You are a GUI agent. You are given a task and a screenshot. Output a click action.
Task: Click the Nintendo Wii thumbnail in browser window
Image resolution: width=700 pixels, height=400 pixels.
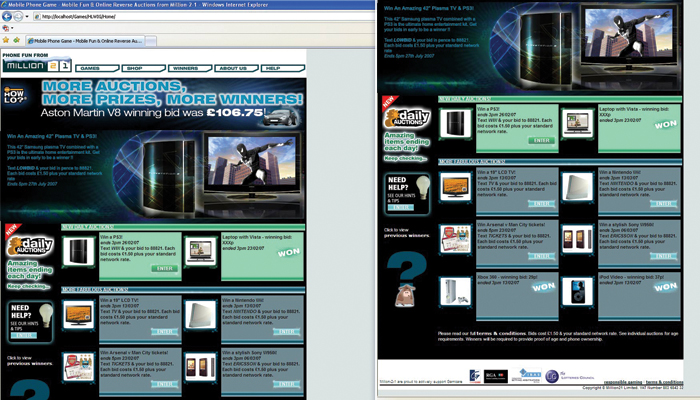(x=201, y=314)
